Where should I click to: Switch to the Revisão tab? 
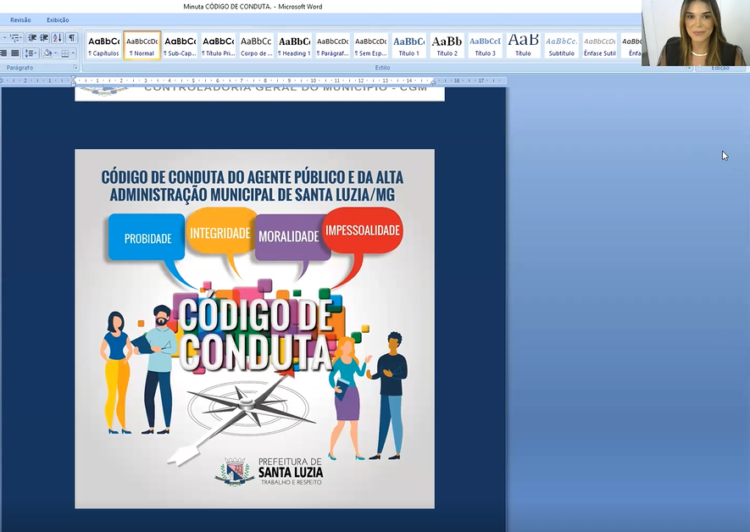click(x=20, y=20)
